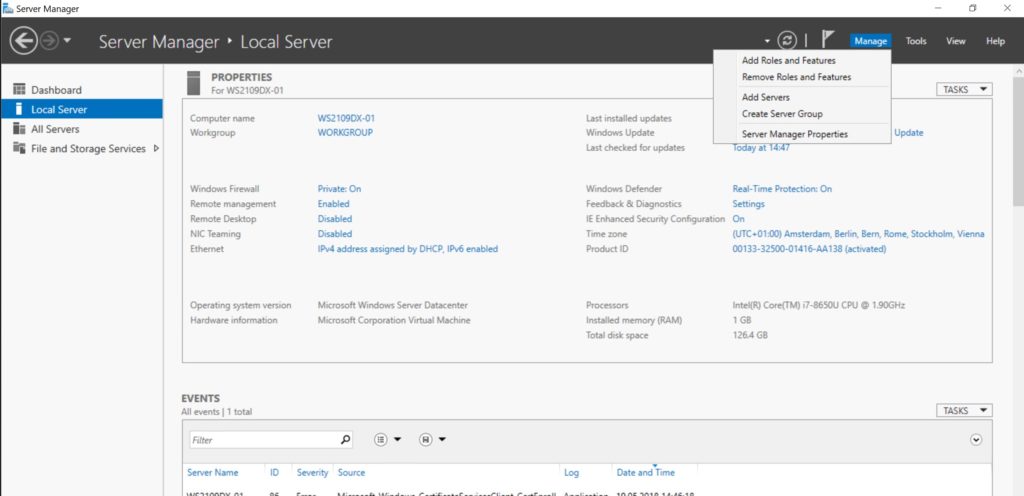Click Windows Firewall Private: On
Image resolution: width=1024 pixels, height=496 pixels.
click(x=339, y=189)
